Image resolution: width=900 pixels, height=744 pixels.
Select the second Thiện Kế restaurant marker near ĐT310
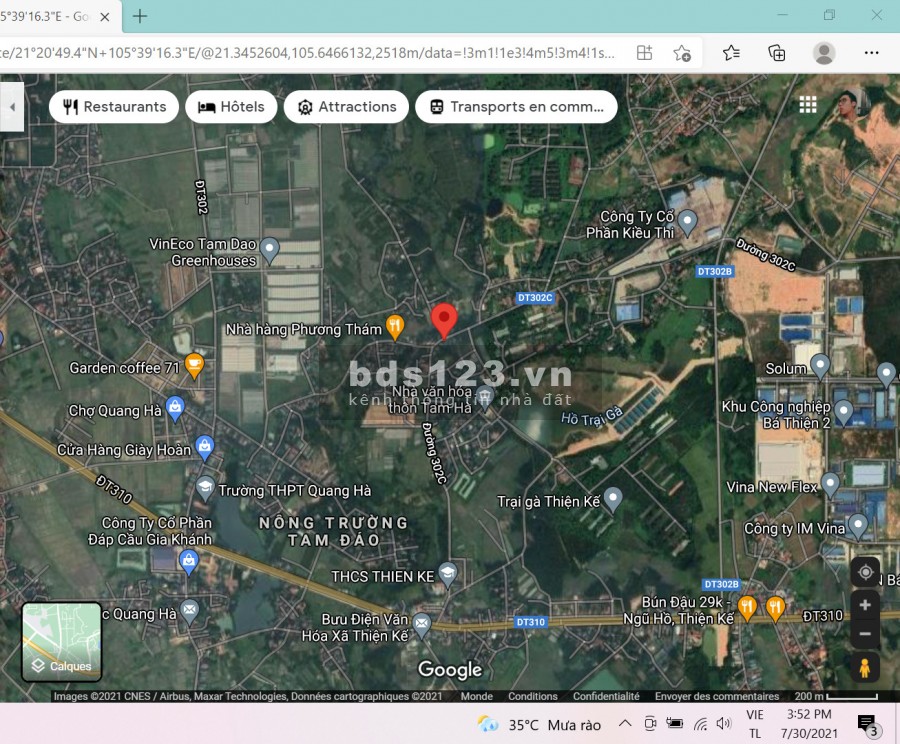point(775,609)
